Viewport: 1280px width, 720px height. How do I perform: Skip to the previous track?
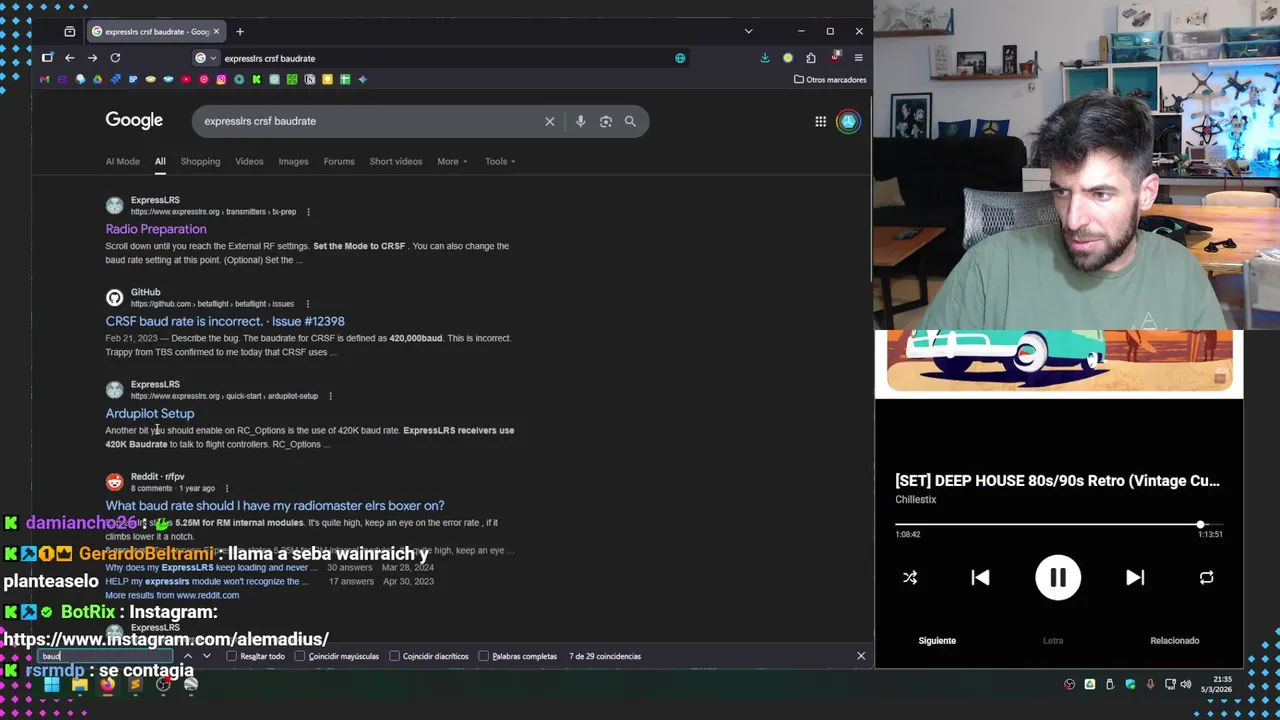(980, 578)
